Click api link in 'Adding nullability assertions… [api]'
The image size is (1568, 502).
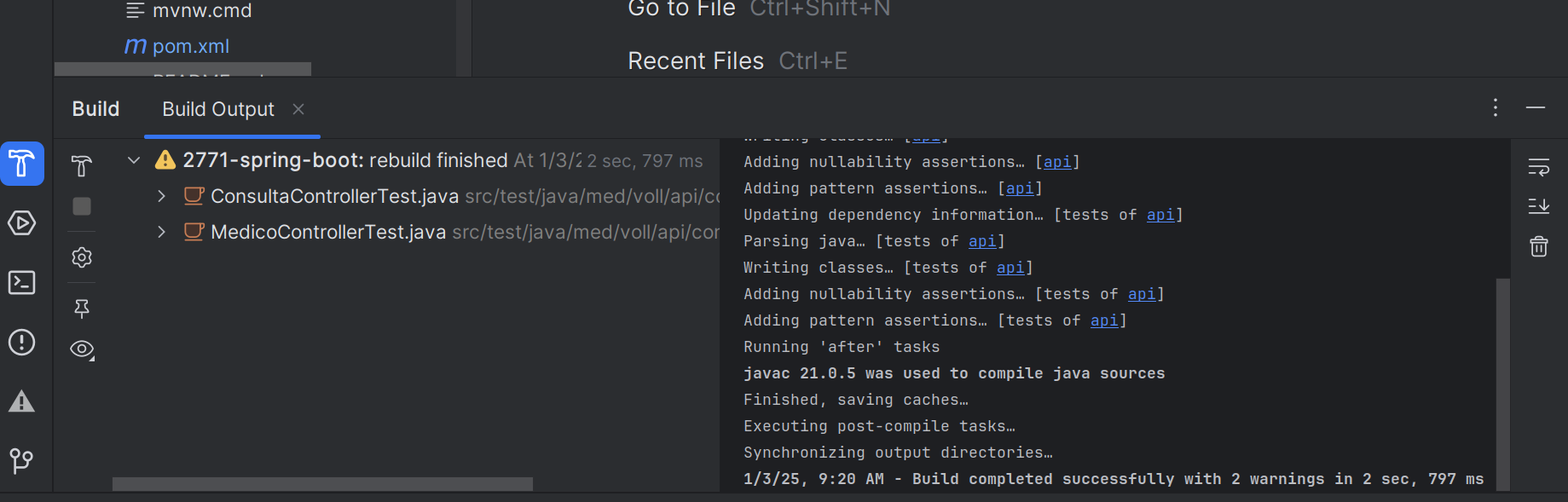click(1057, 162)
